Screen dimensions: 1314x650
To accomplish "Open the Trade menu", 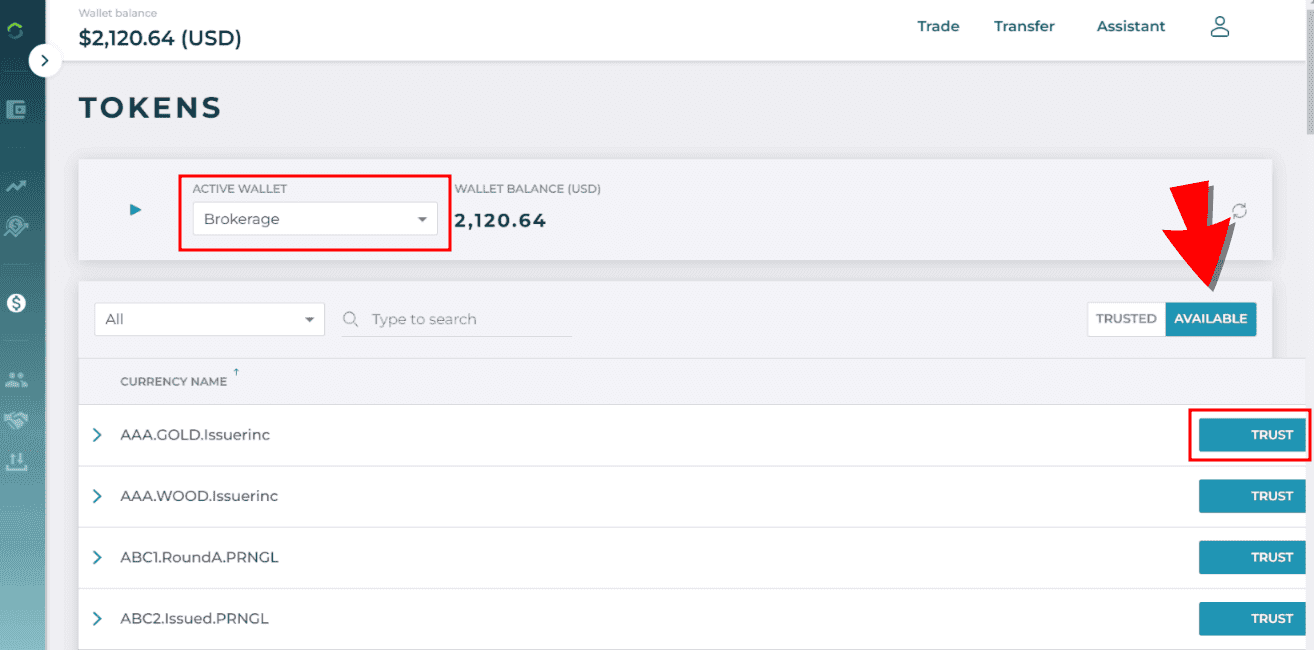I will (x=938, y=27).
